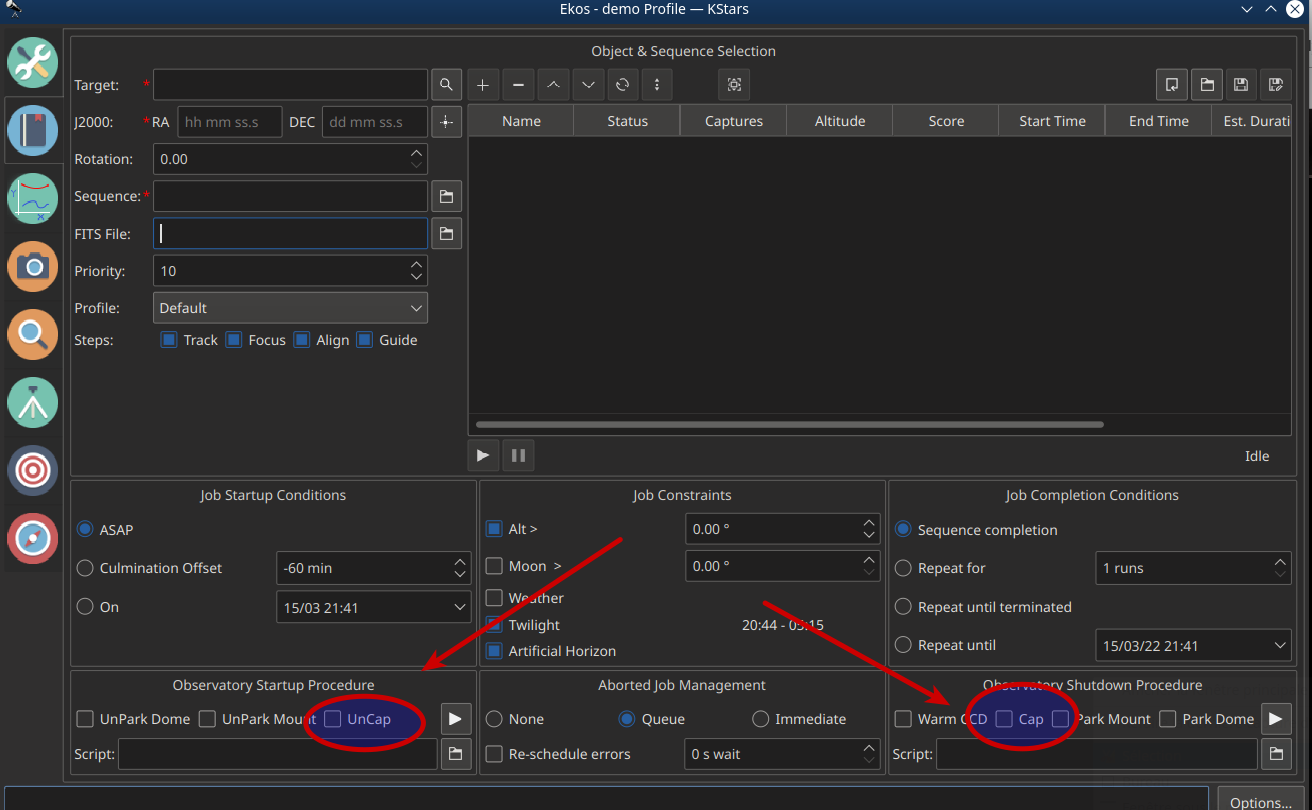This screenshot has height=810, width=1312.
Task: Choose the Immediate aborted job option
Action: 760,719
